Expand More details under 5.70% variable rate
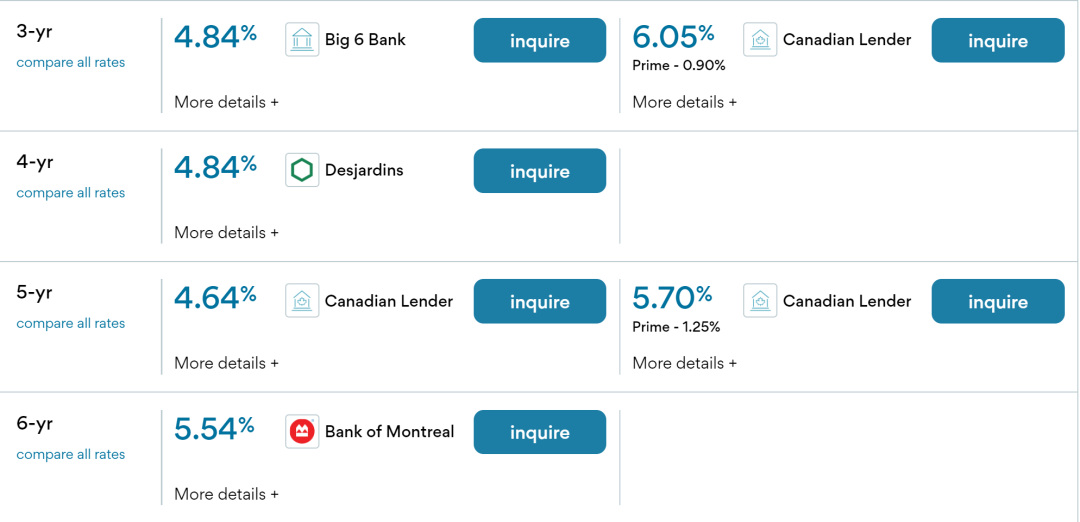 point(685,363)
